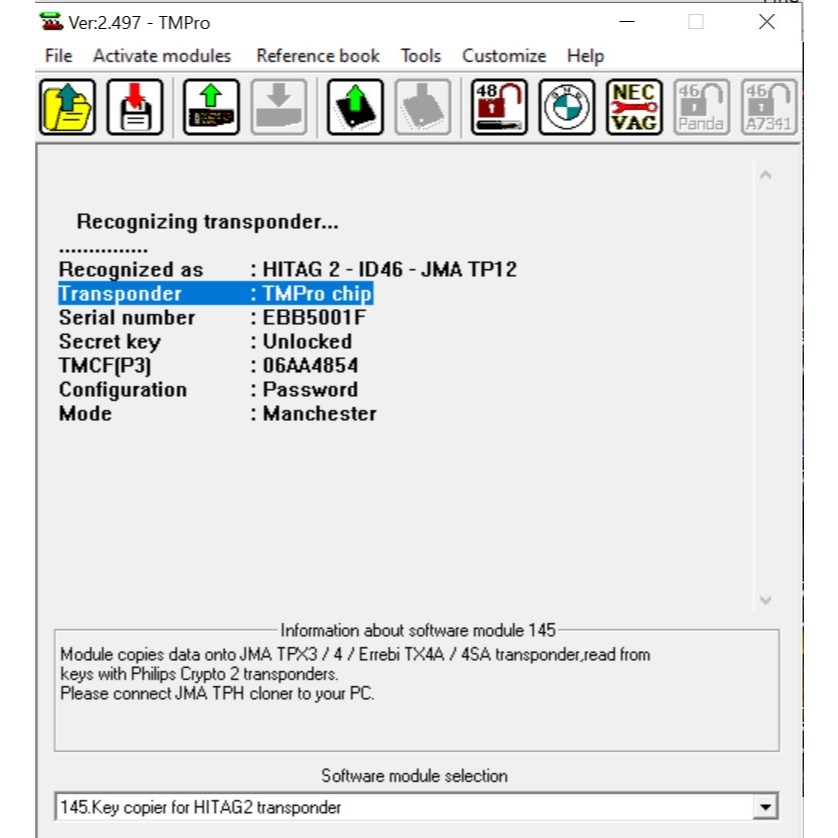Open the Tools menu
The width and height of the screenshot is (838, 838).
pyautogui.click(x=421, y=56)
